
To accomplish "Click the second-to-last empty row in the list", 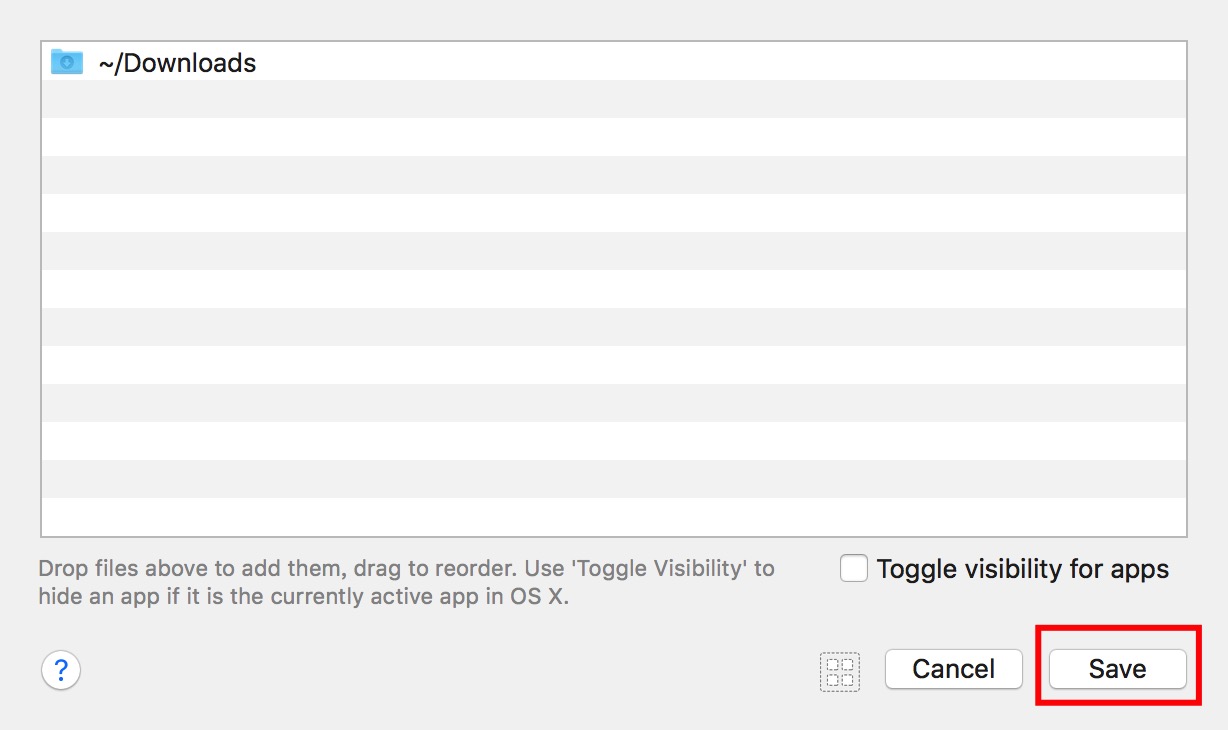I will 614,479.
